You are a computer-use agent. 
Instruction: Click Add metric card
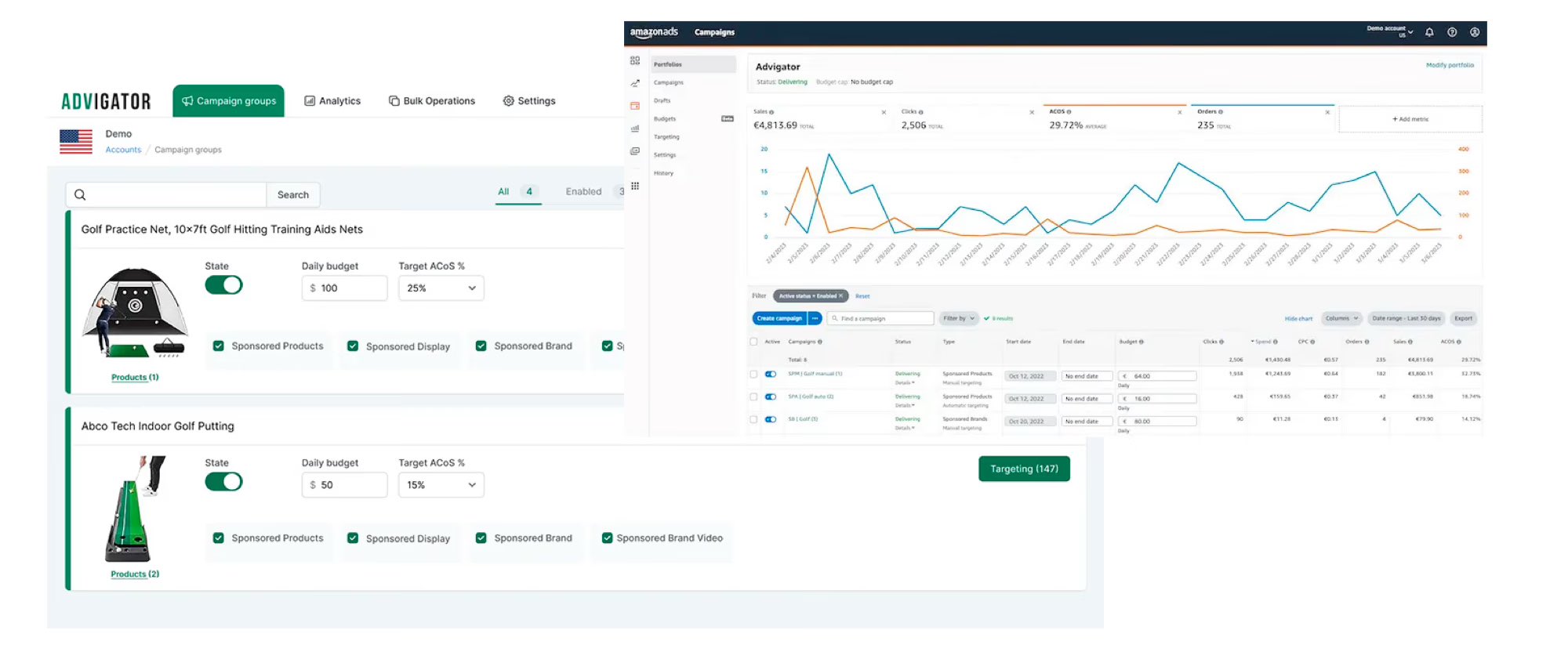[x=1410, y=119]
